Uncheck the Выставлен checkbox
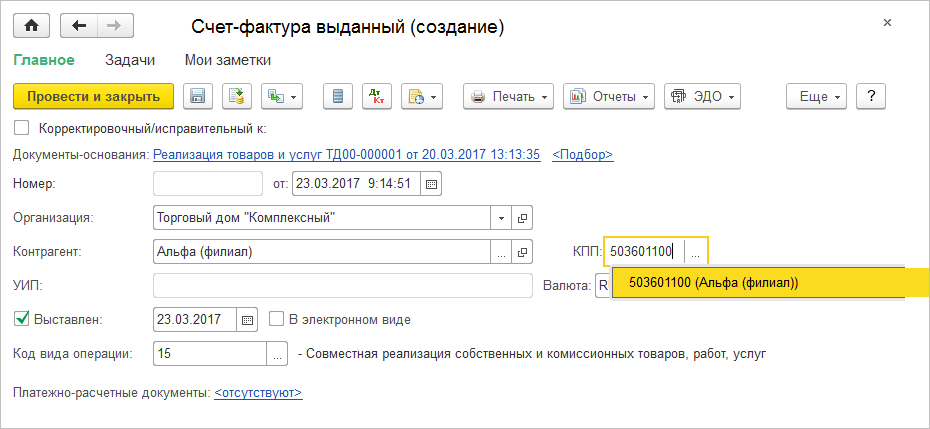930x429 pixels. click(21, 319)
